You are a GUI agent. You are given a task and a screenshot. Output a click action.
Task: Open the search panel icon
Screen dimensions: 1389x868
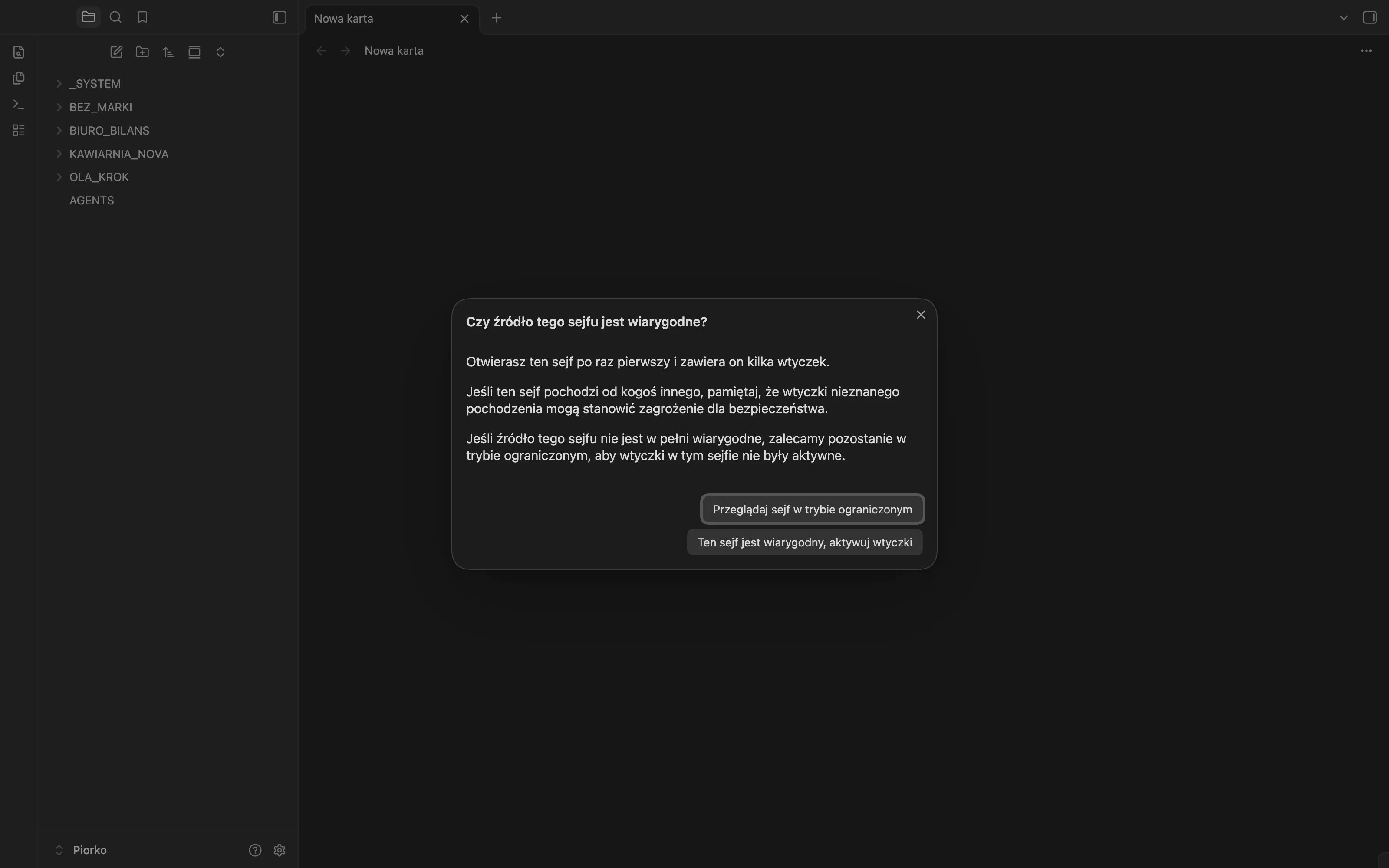[x=115, y=17]
